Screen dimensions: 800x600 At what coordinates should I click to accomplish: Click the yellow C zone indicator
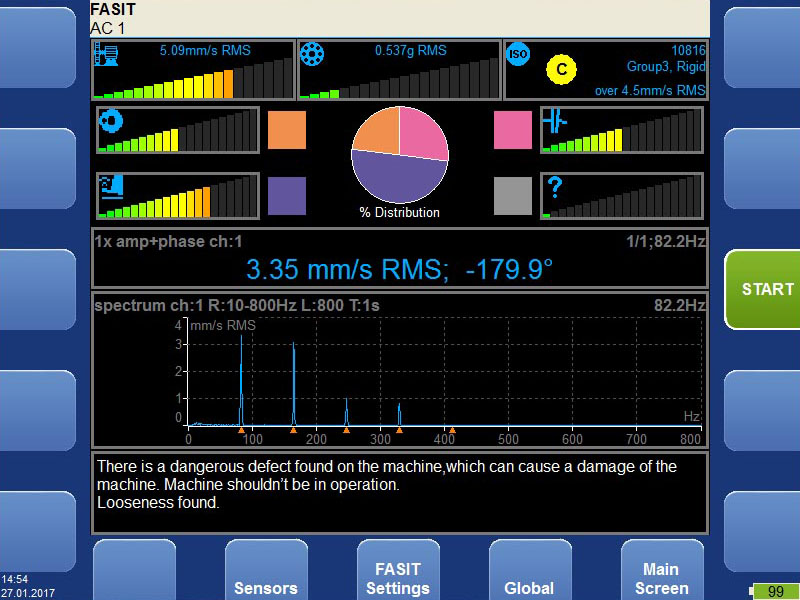pyautogui.click(x=561, y=69)
